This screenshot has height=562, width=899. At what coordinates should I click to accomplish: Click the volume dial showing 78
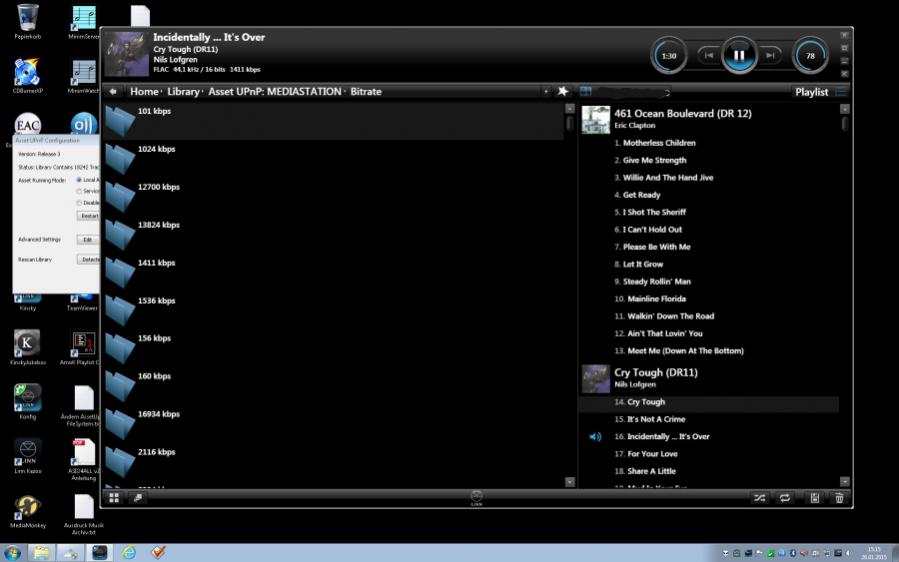pos(810,56)
